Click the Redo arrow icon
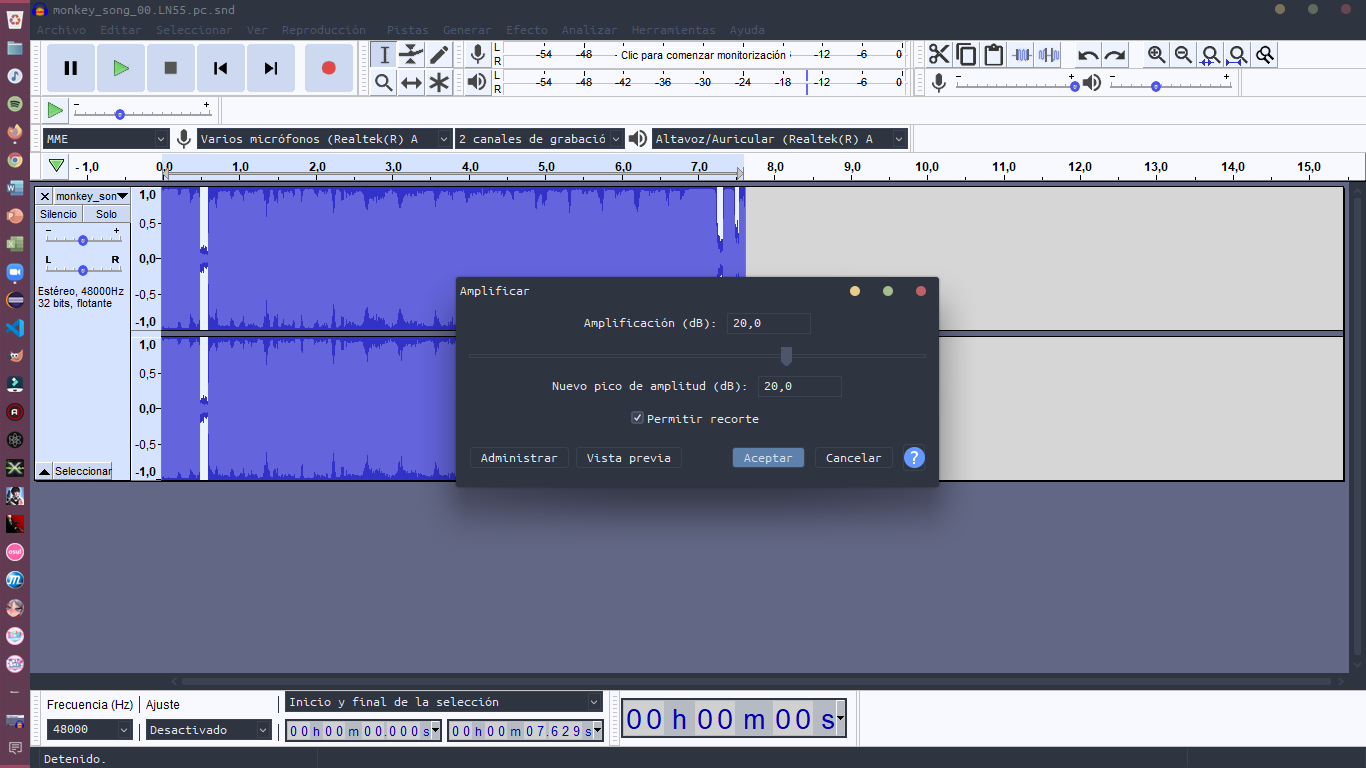 pos(1115,54)
